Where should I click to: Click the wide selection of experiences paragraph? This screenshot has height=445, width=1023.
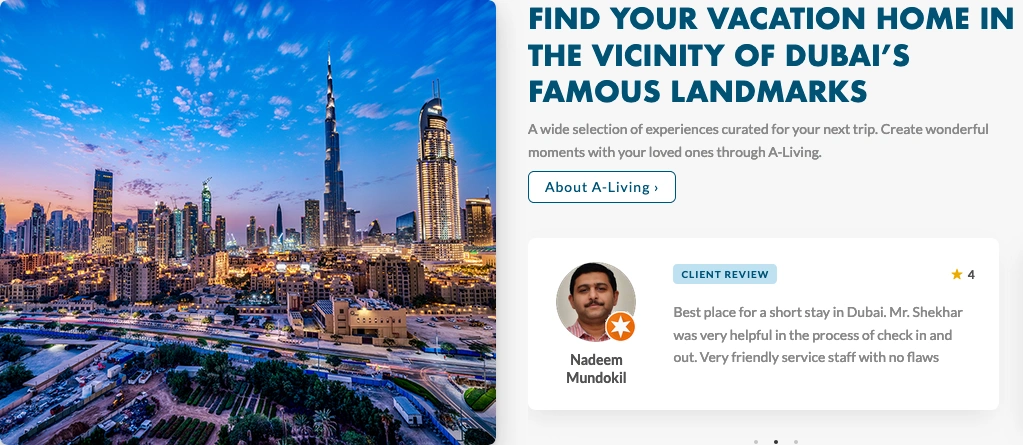pos(758,141)
